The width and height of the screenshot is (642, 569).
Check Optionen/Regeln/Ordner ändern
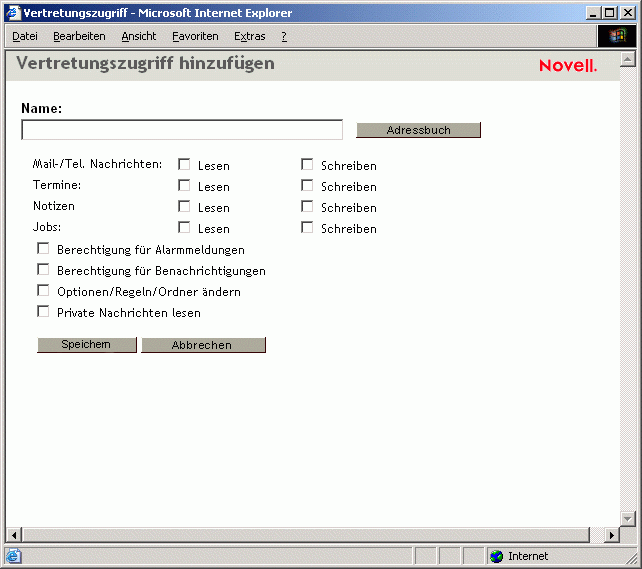tap(43, 290)
